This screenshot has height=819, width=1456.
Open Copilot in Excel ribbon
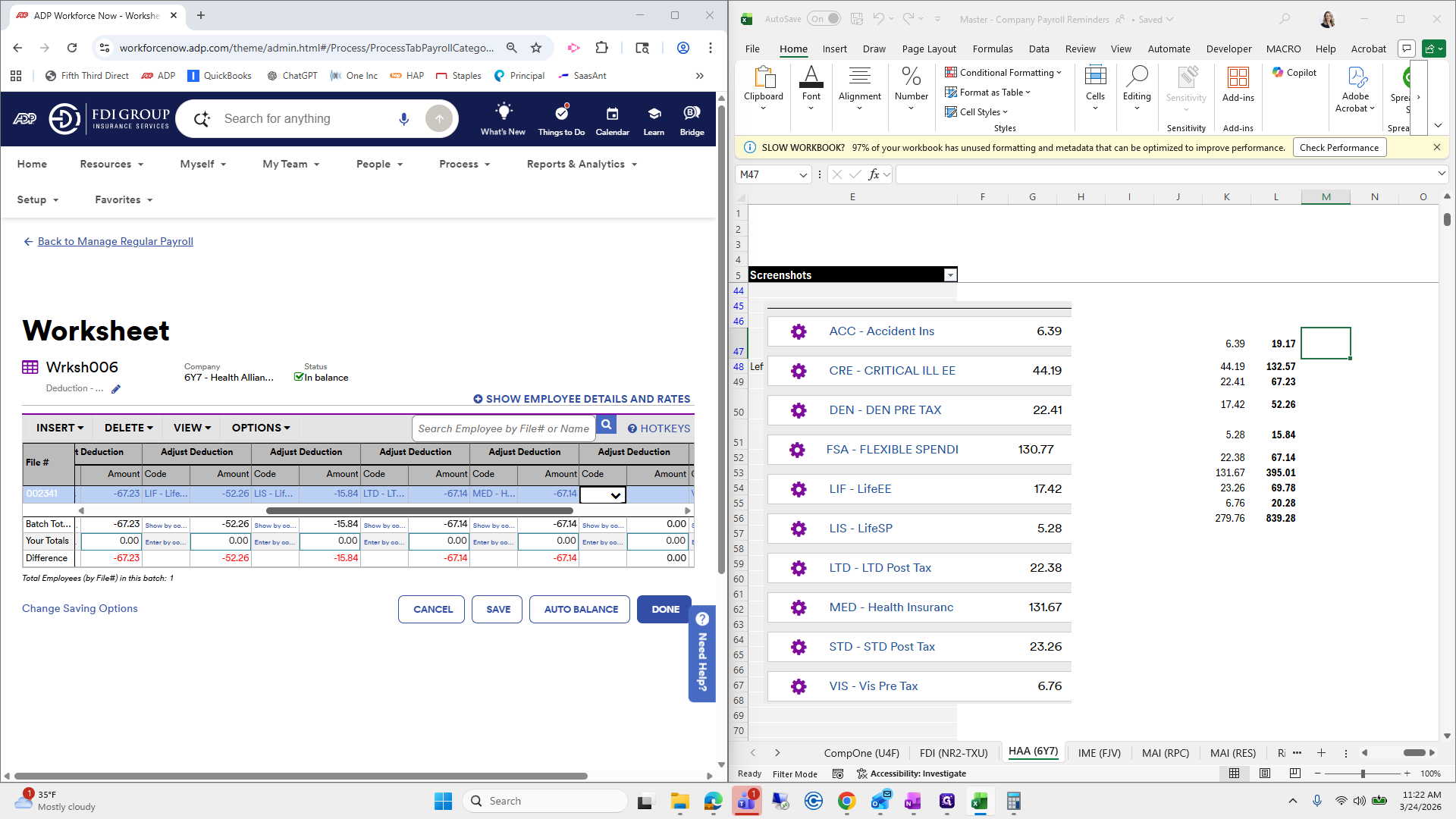1294,73
